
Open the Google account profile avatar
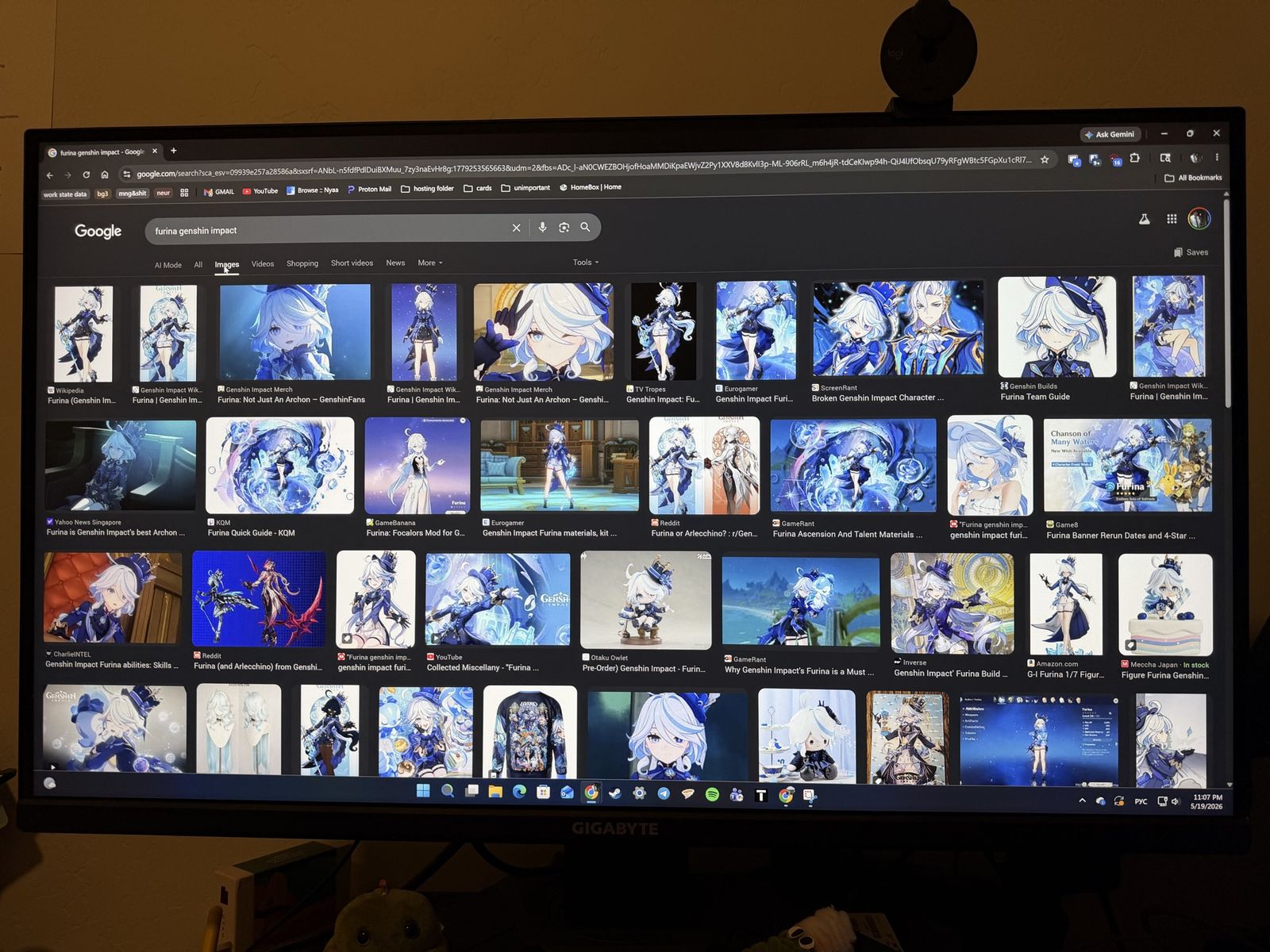click(1199, 218)
